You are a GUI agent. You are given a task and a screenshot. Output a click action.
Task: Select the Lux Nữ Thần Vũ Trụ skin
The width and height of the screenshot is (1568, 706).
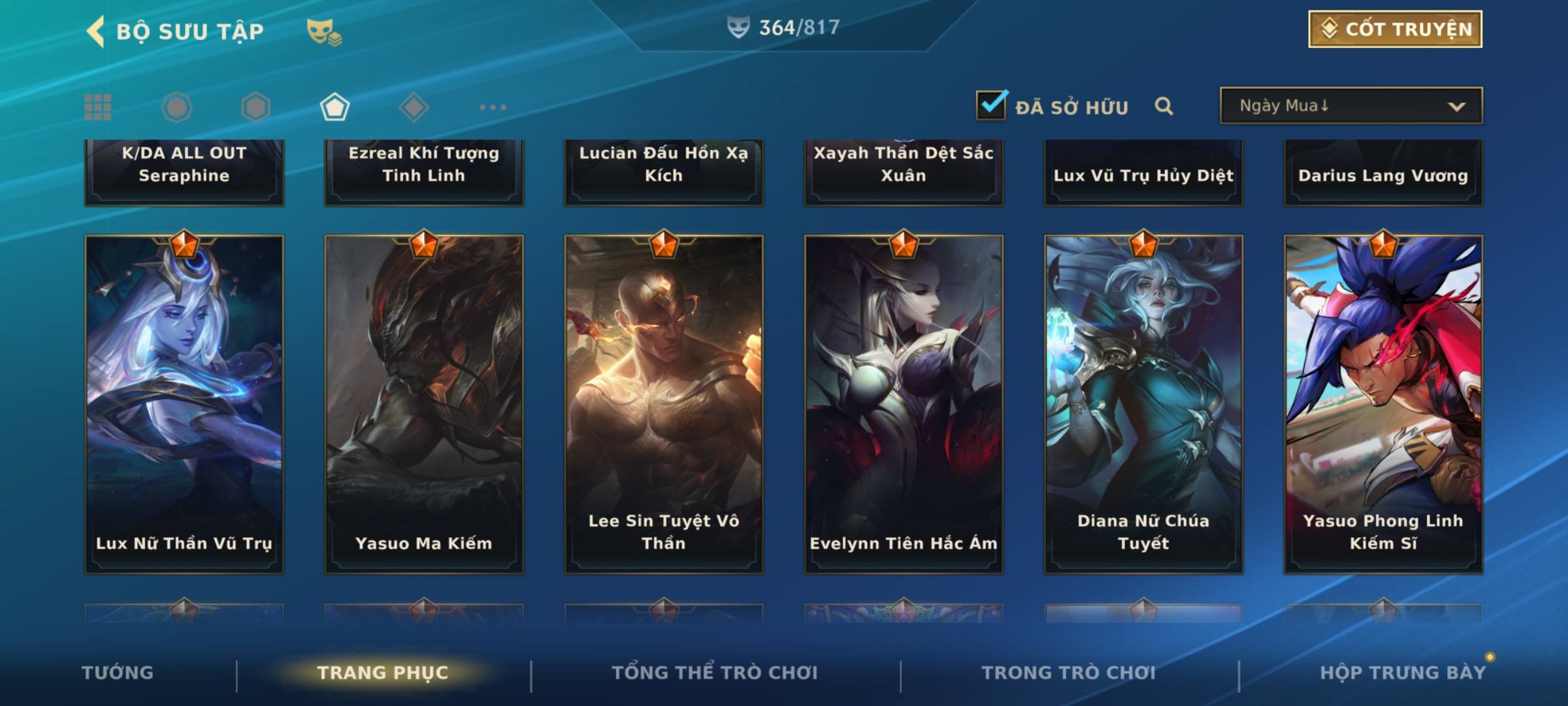tap(184, 405)
